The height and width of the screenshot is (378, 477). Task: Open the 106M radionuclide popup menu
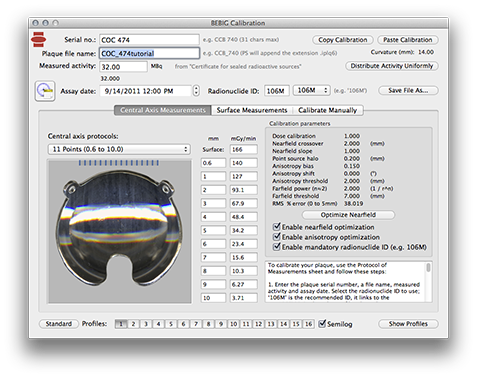(312, 90)
